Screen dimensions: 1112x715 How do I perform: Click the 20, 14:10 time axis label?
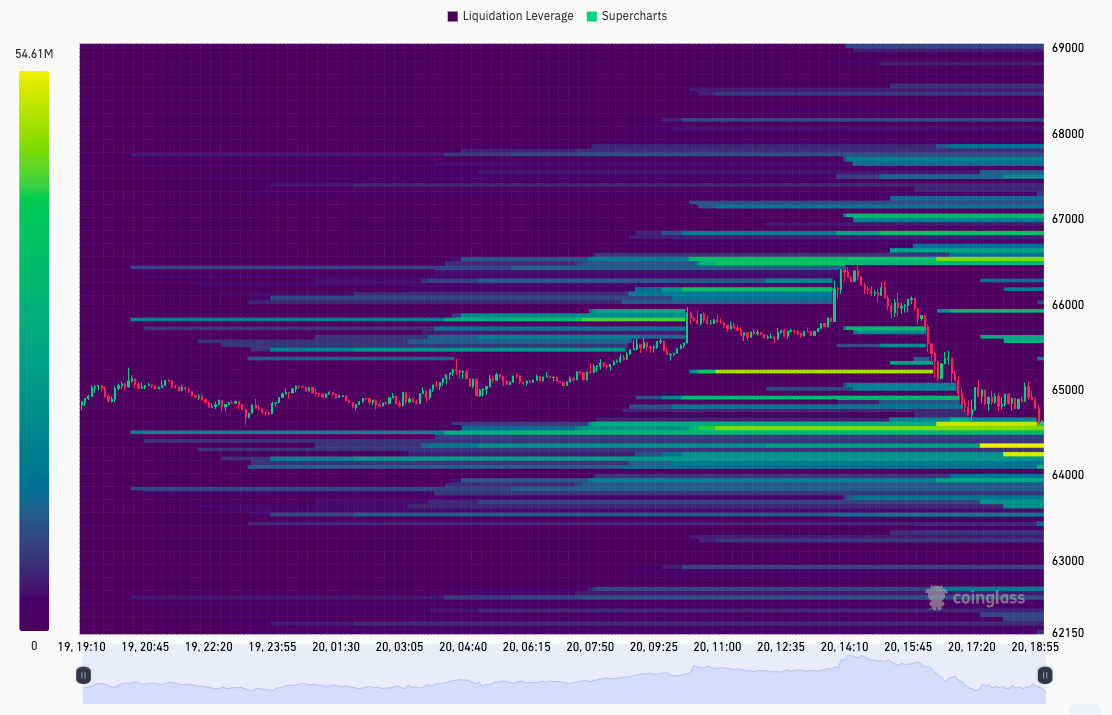point(845,647)
